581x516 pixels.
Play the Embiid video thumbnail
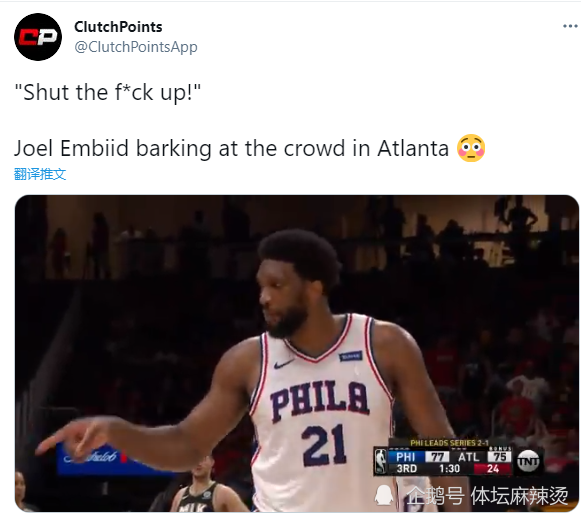(x=296, y=353)
